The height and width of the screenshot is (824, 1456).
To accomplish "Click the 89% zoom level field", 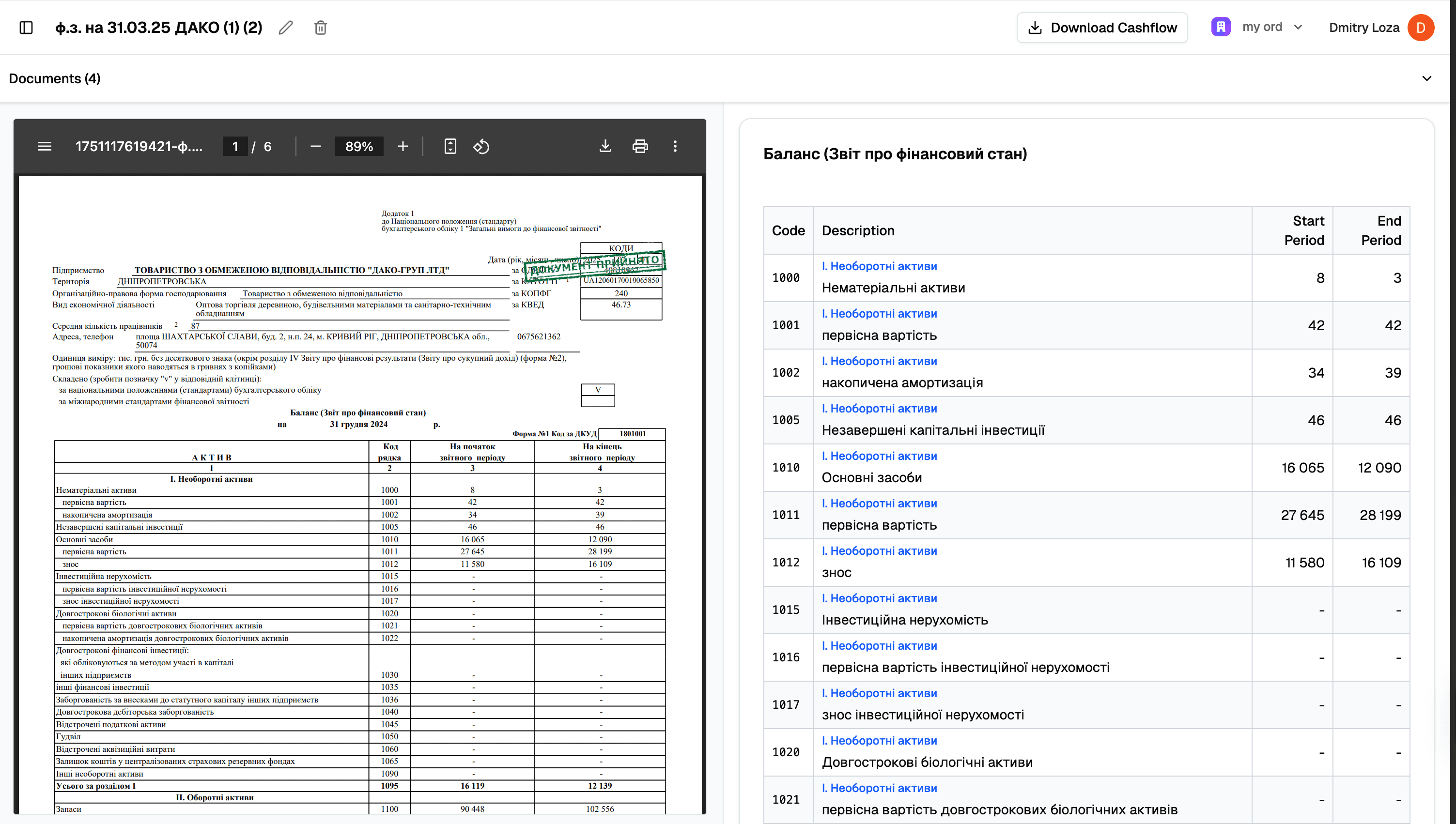I will 359,147.
